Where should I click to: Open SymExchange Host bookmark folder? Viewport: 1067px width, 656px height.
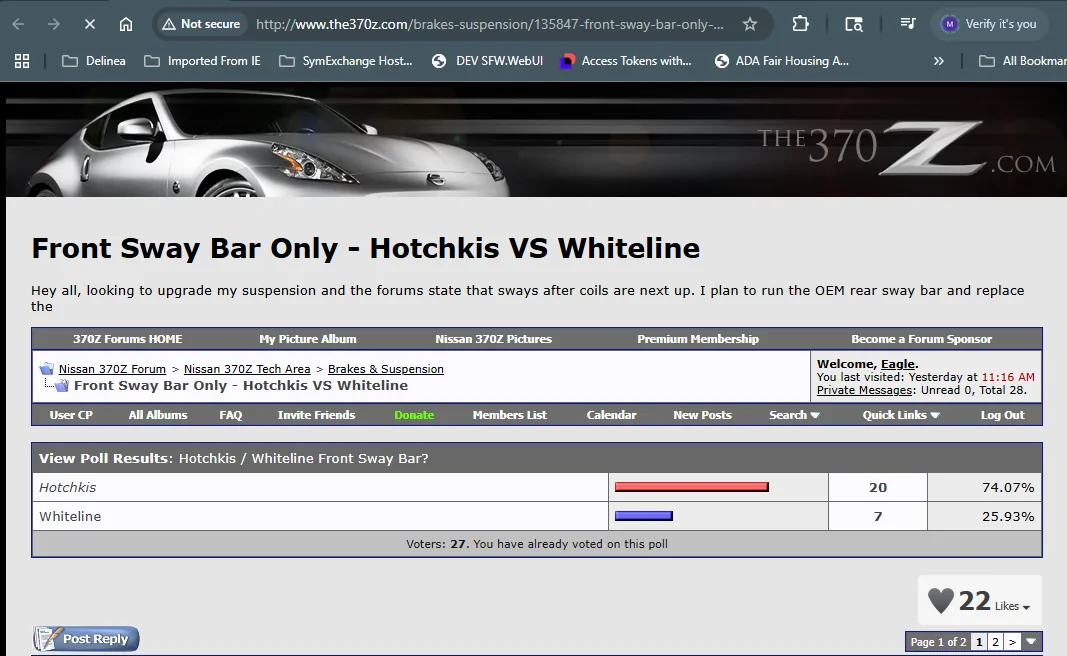[x=346, y=61]
